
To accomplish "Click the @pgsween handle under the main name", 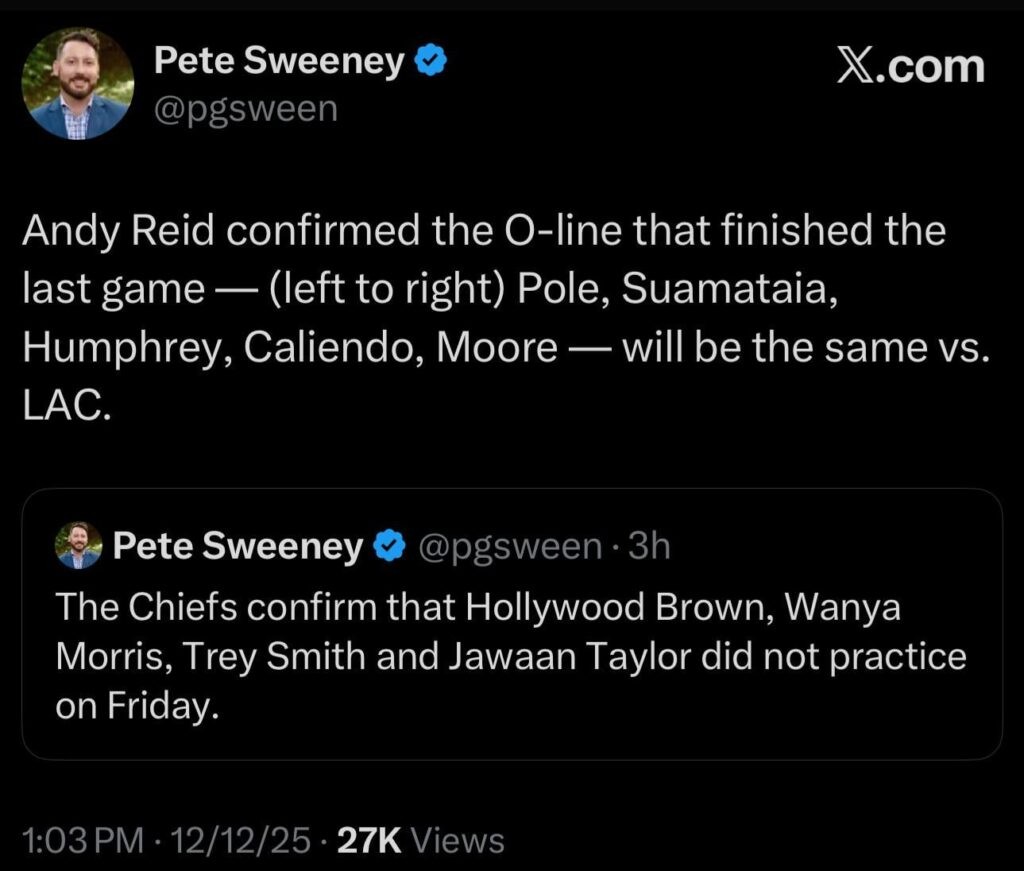I will pyautogui.click(x=244, y=108).
